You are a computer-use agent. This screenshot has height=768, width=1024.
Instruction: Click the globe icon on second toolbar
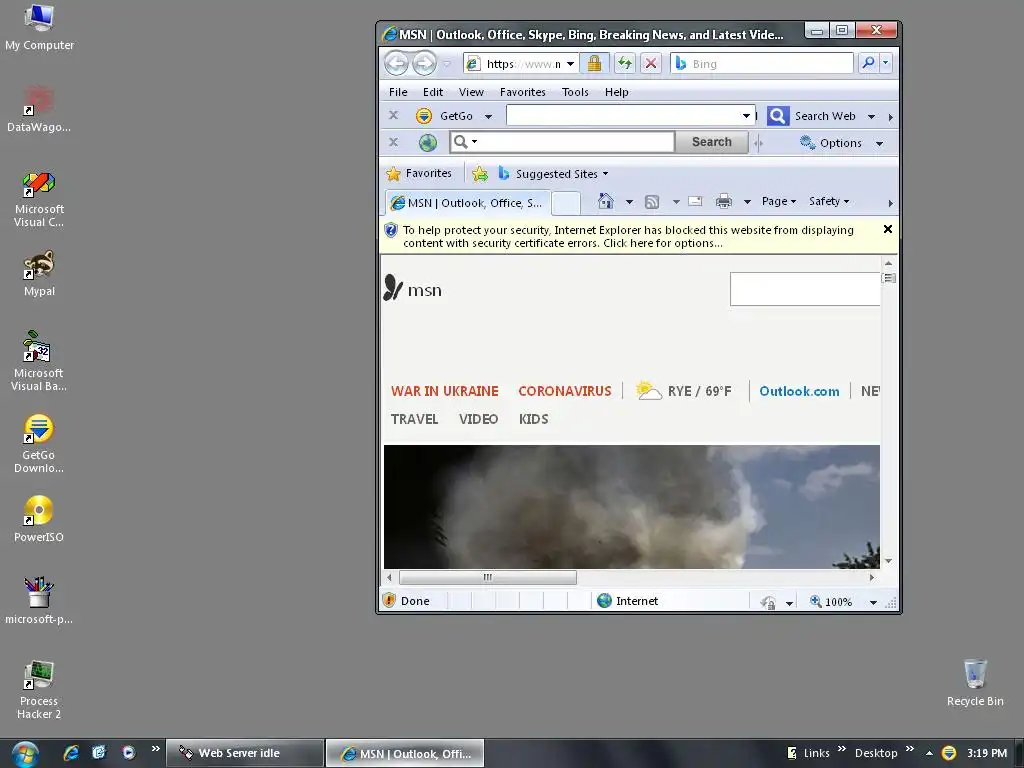[428, 142]
